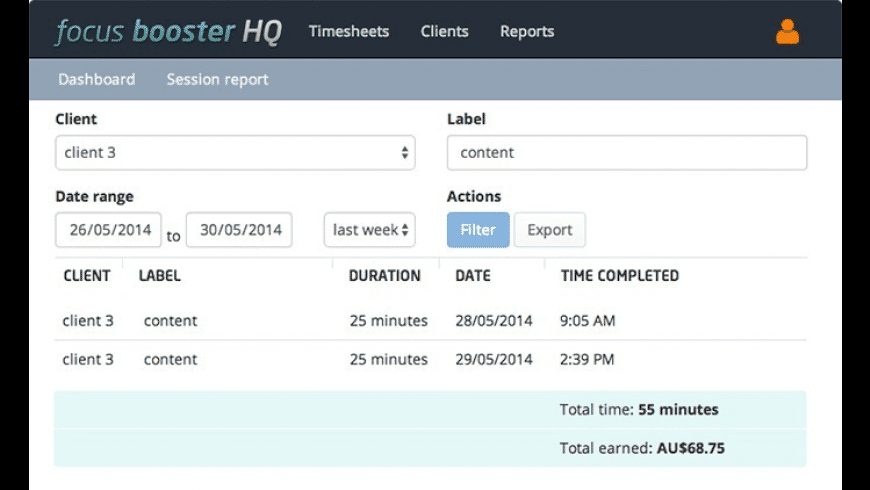870x490 pixels.
Task: Switch to the Session report tab
Action: [x=218, y=79]
